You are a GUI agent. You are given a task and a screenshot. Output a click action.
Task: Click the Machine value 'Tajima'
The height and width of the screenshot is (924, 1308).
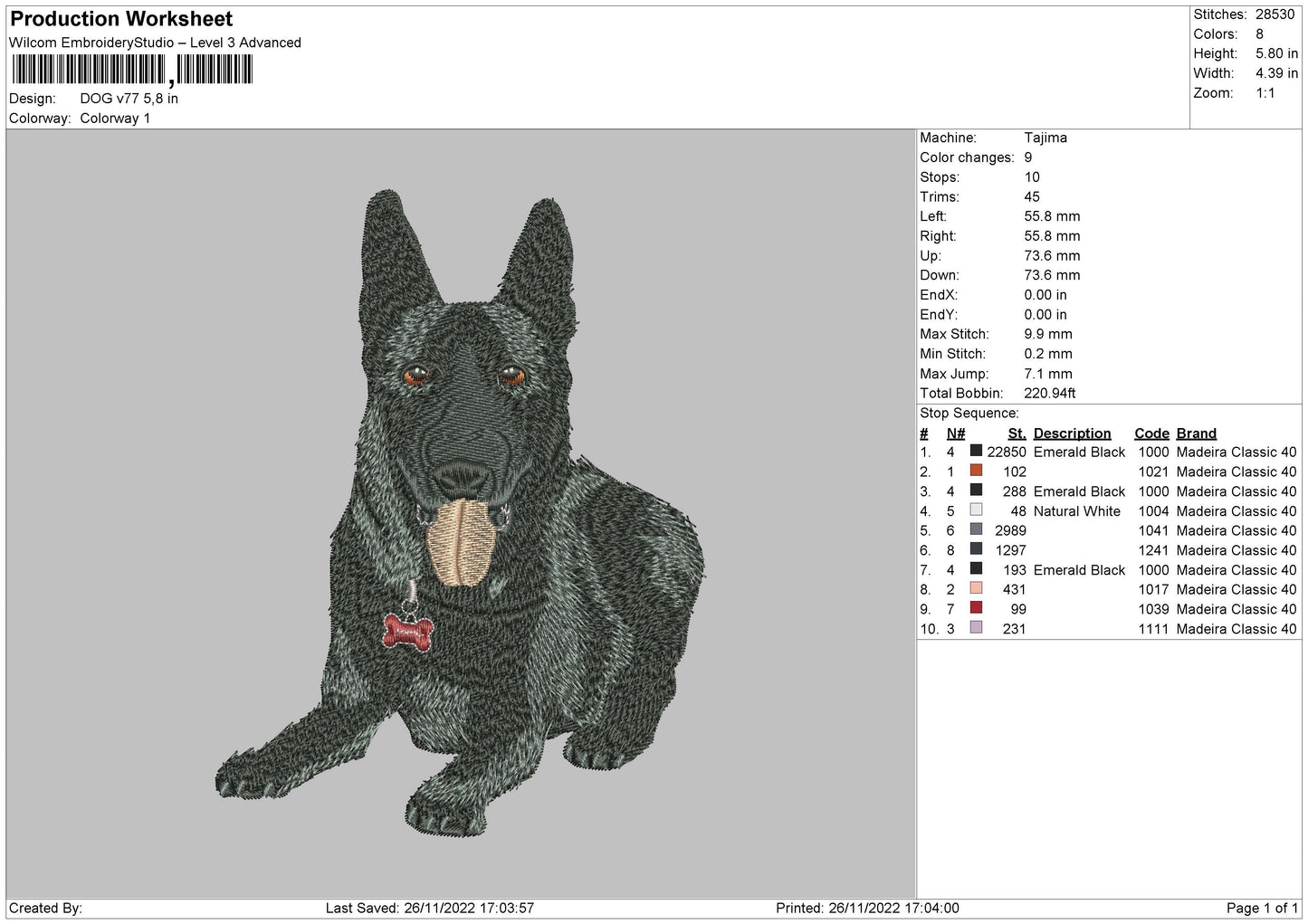click(x=1045, y=138)
